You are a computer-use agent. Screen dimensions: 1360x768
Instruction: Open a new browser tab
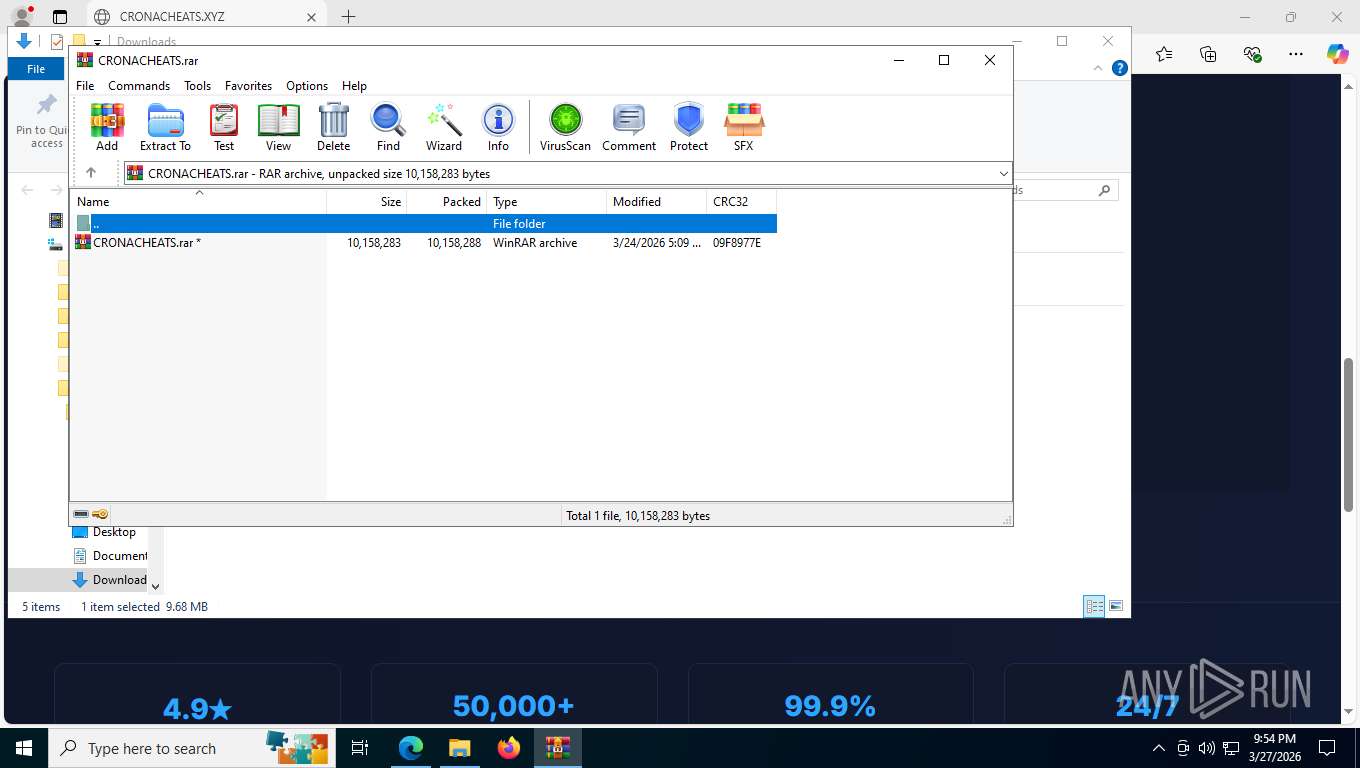[348, 17]
